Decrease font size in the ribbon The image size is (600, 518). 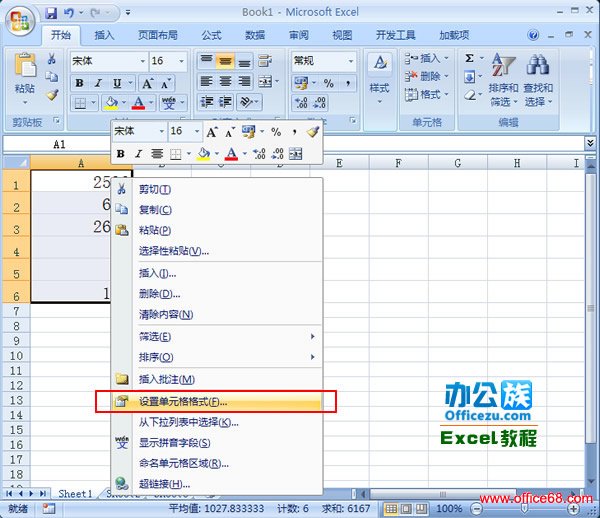[x=166, y=83]
